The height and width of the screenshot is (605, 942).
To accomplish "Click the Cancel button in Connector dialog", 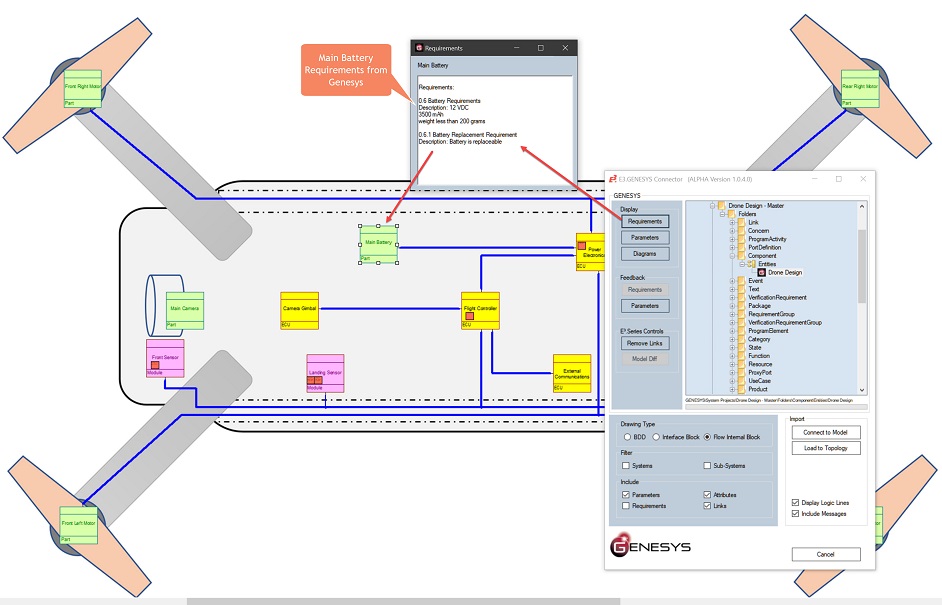I will [x=825, y=554].
